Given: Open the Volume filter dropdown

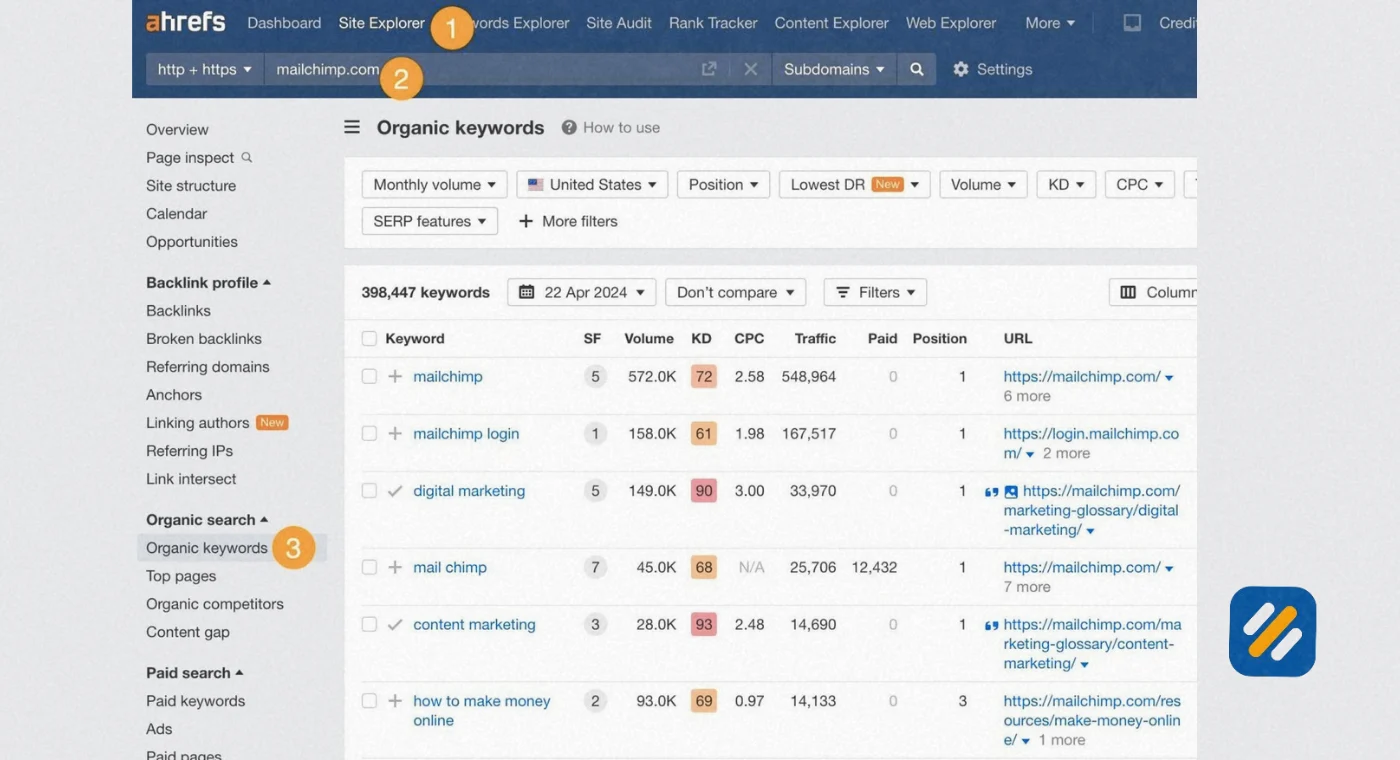Looking at the screenshot, I should [983, 184].
